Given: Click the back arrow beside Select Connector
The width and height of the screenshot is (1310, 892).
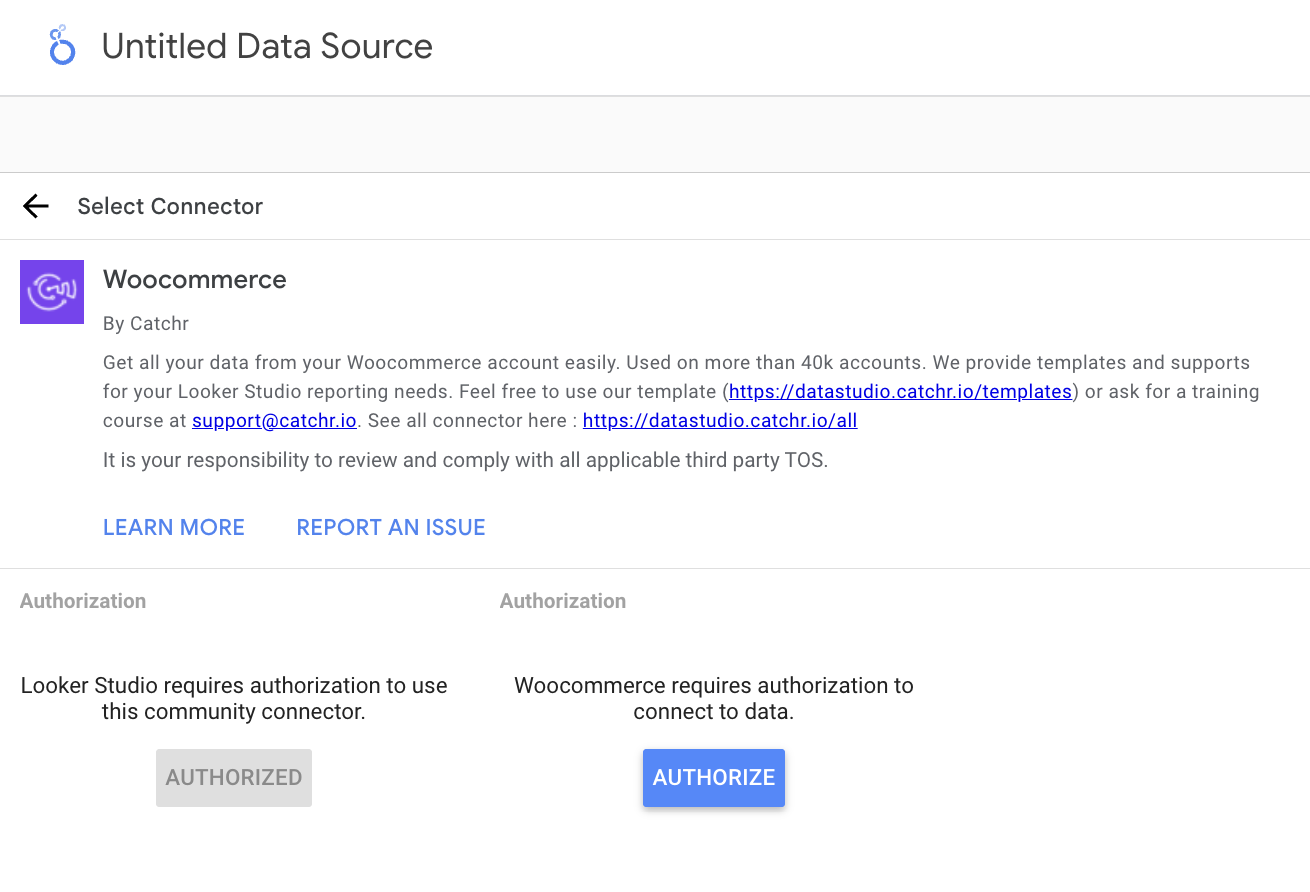Looking at the screenshot, I should [x=35, y=206].
